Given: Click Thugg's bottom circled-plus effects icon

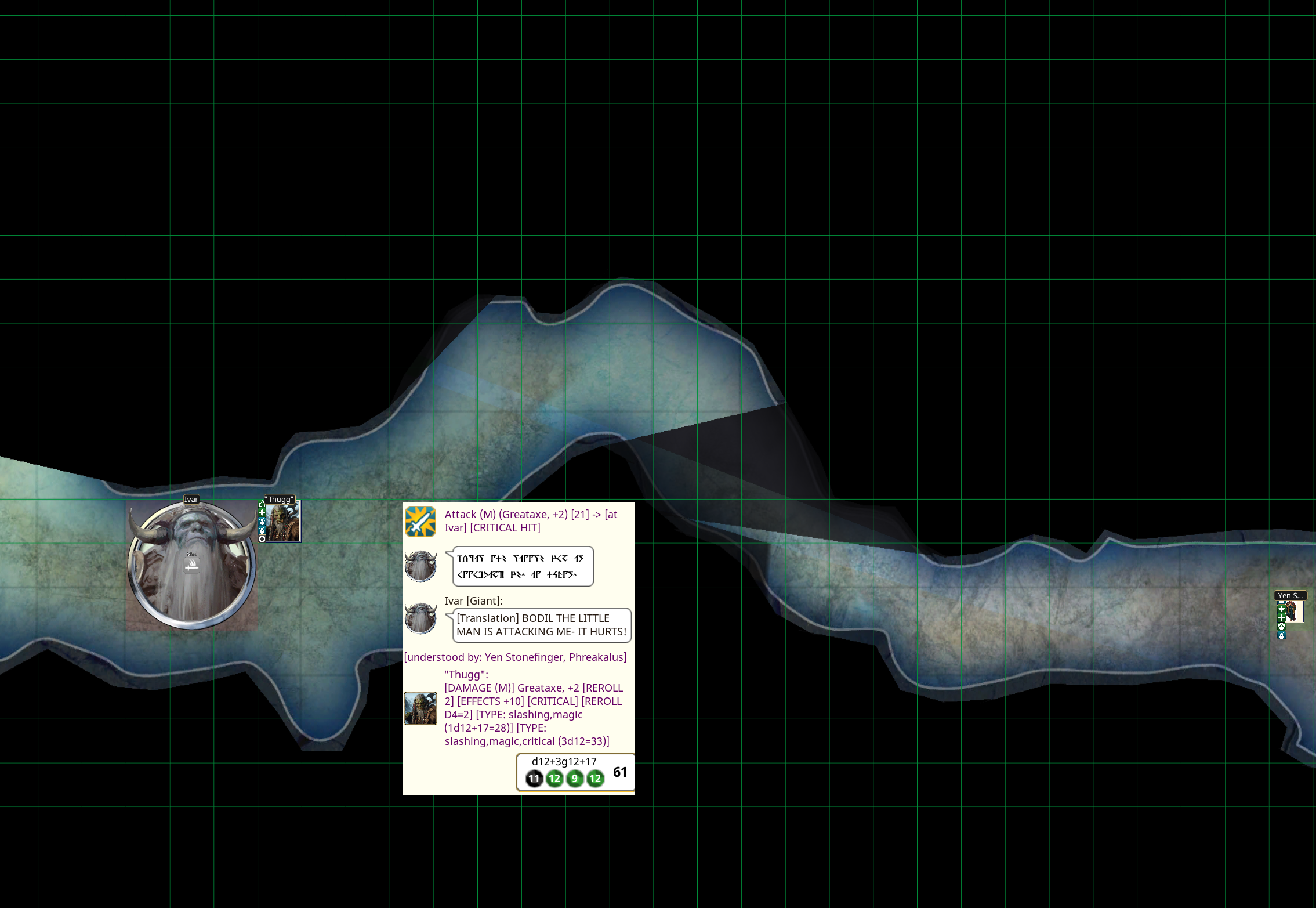Looking at the screenshot, I should [x=262, y=539].
